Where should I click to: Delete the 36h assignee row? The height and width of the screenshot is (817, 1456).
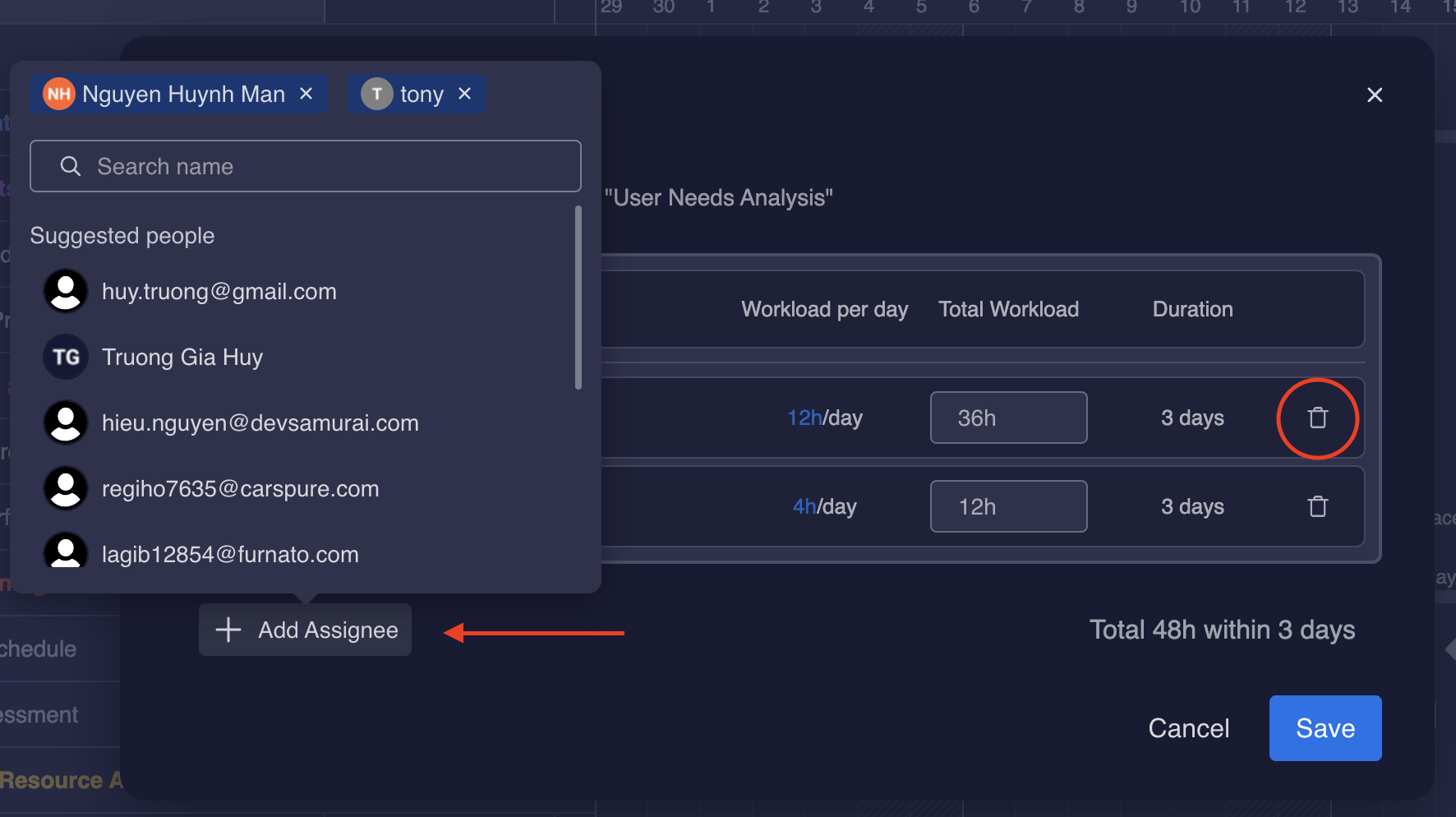click(1317, 418)
